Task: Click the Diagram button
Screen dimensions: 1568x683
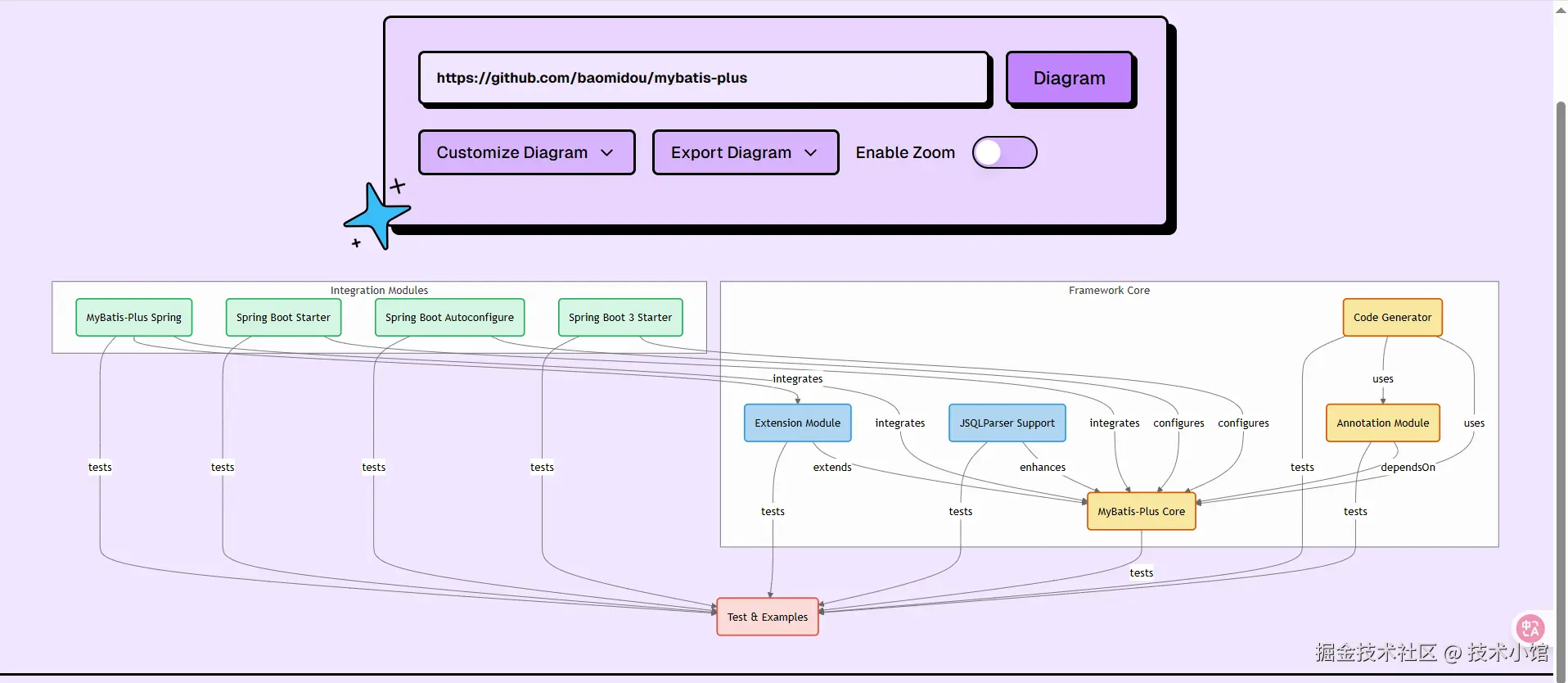Action: pyautogui.click(x=1069, y=78)
